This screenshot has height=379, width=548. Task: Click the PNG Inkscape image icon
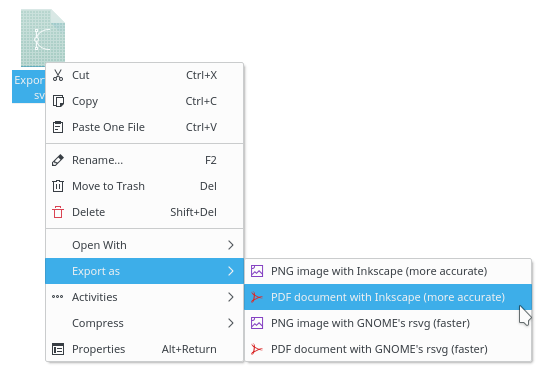coord(257,271)
